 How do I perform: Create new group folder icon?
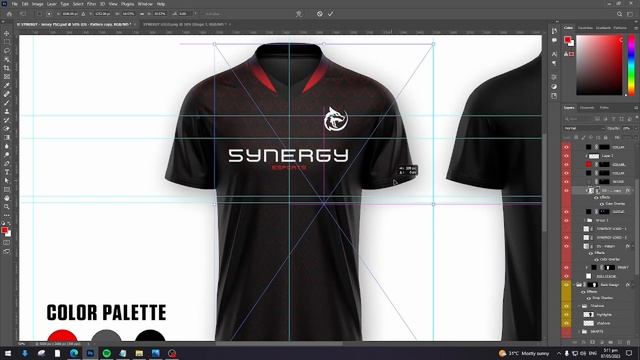[x=610, y=342]
